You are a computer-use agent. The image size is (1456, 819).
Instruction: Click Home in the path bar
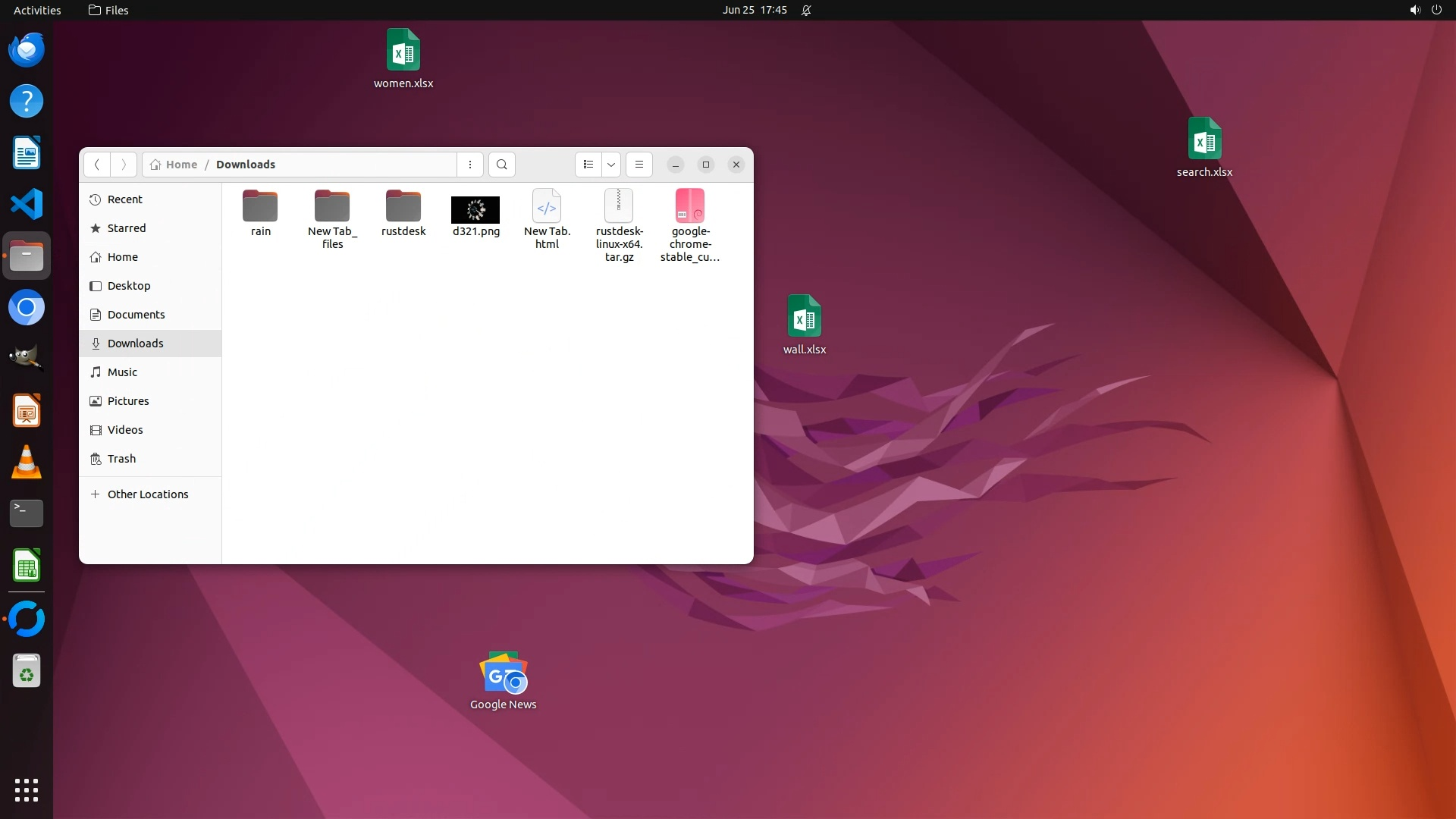click(x=175, y=165)
